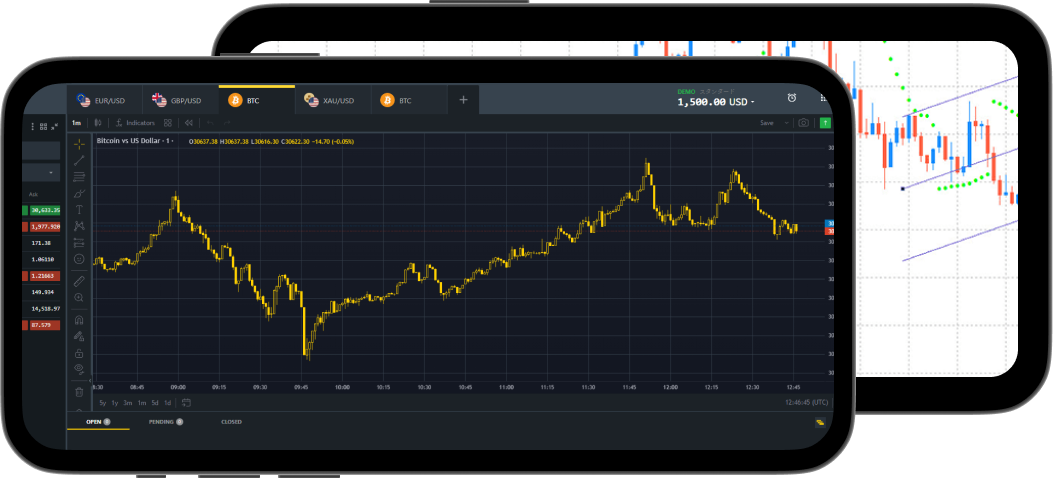This screenshot has height=478, width=1053.
Task: Set chart range to 1d
Action: 168,403
